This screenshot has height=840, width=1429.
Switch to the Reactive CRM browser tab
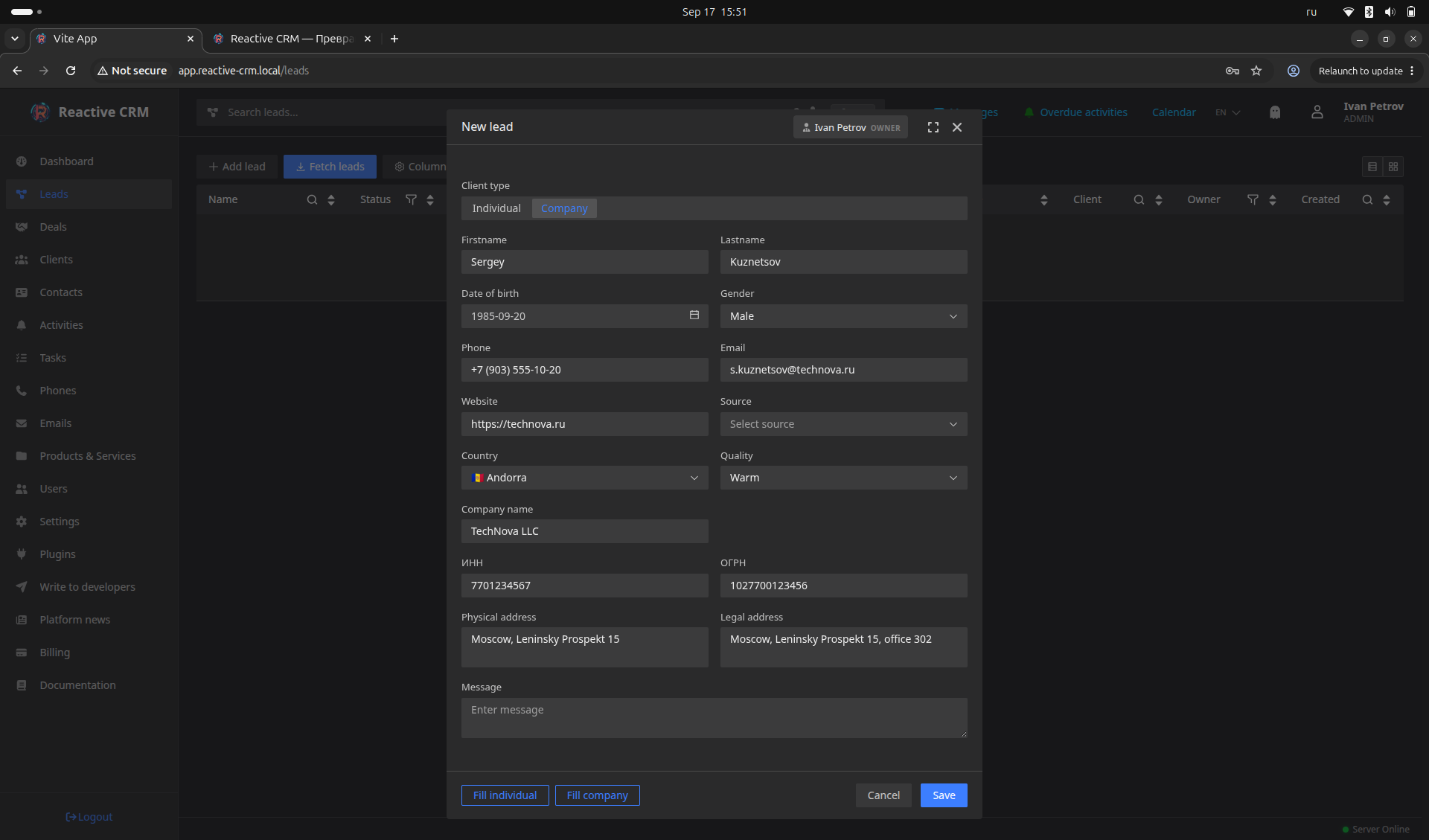pos(292,39)
